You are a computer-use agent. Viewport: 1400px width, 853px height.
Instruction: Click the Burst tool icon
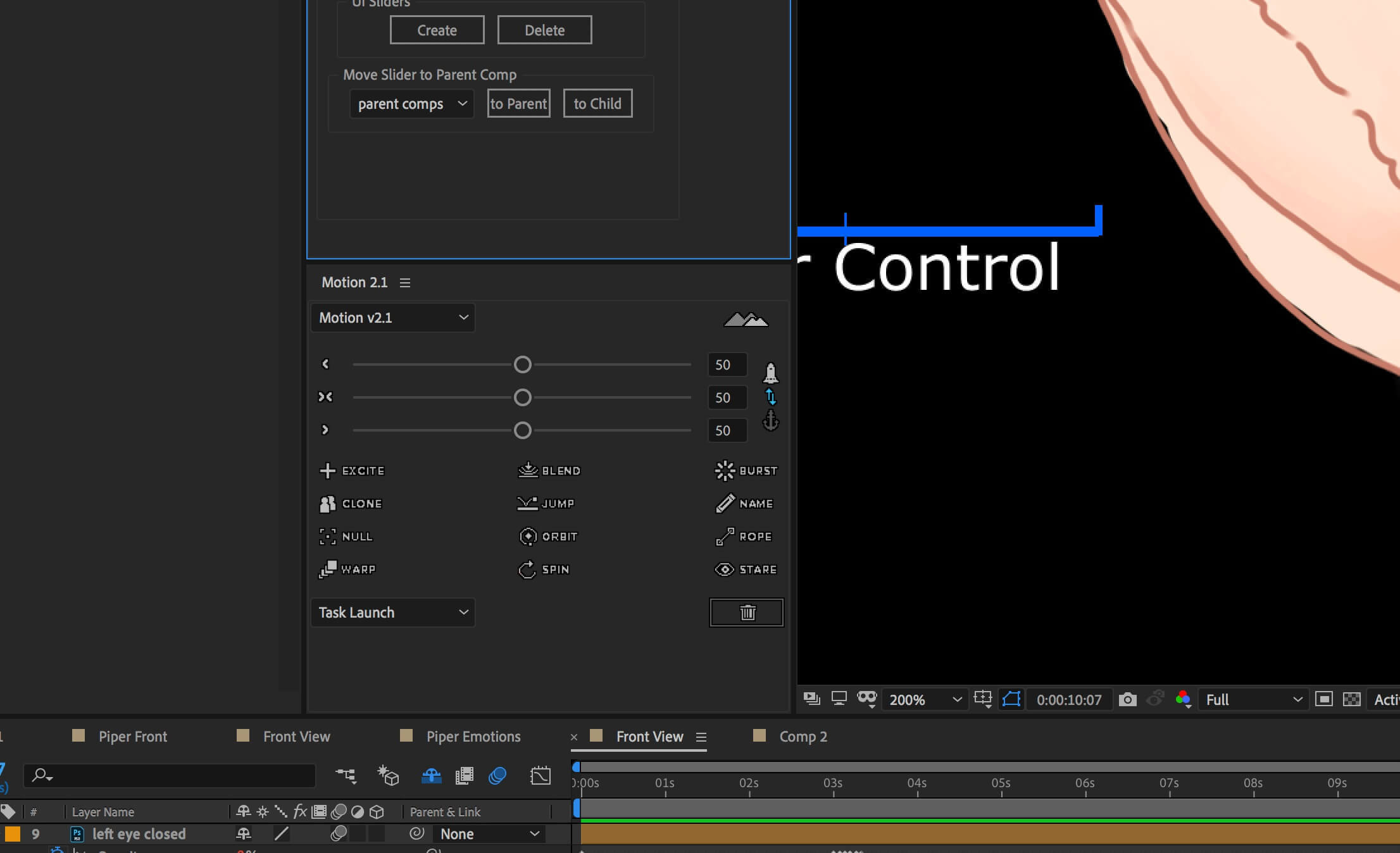click(x=725, y=471)
